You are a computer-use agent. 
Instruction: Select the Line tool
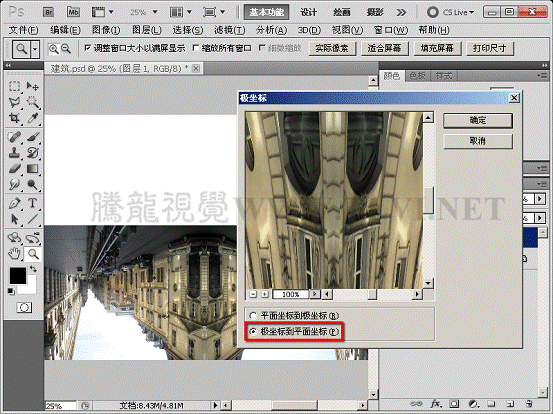[x=32, y=219]
